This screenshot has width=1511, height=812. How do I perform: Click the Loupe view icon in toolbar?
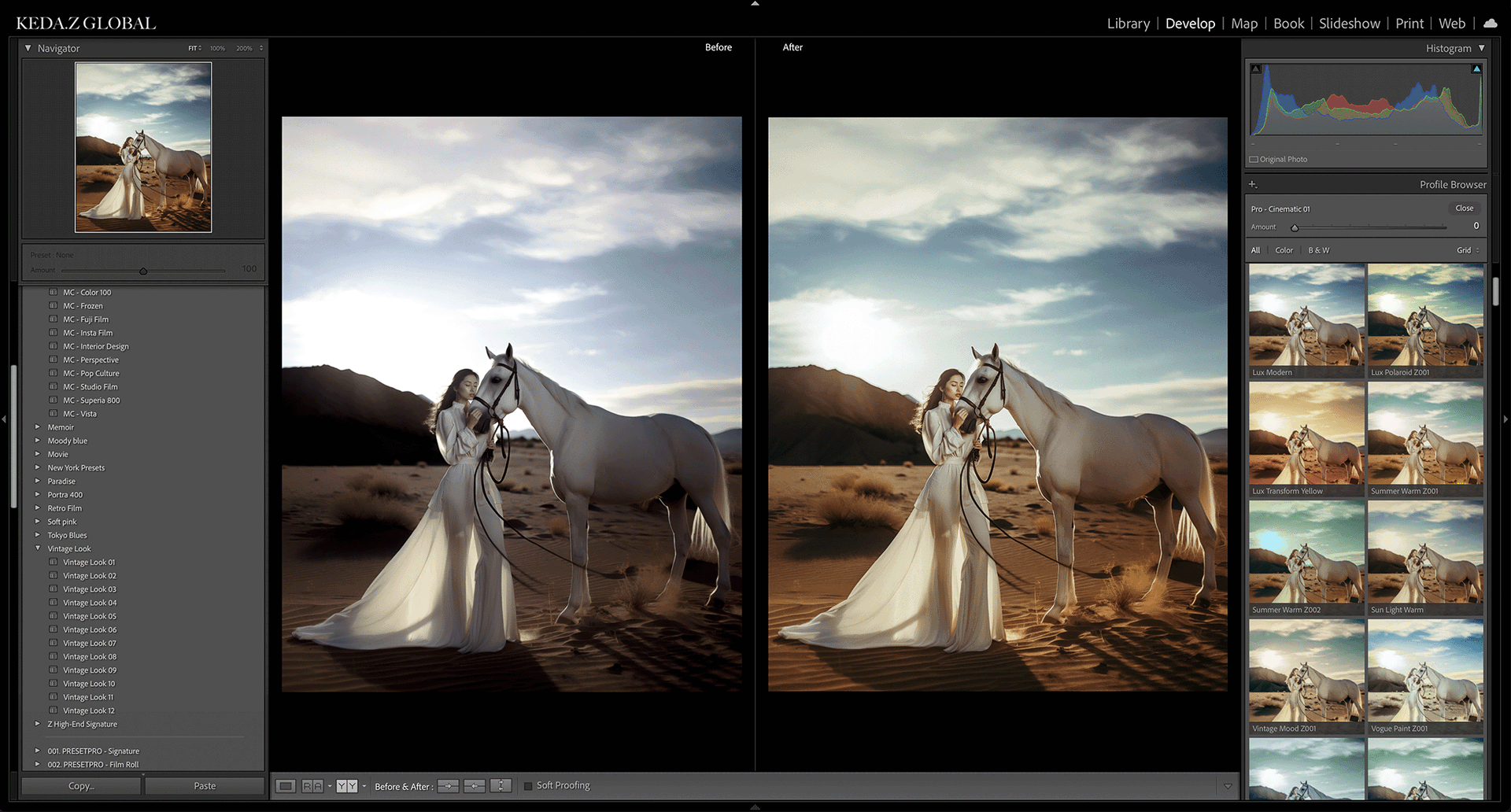tap(286, 786)
